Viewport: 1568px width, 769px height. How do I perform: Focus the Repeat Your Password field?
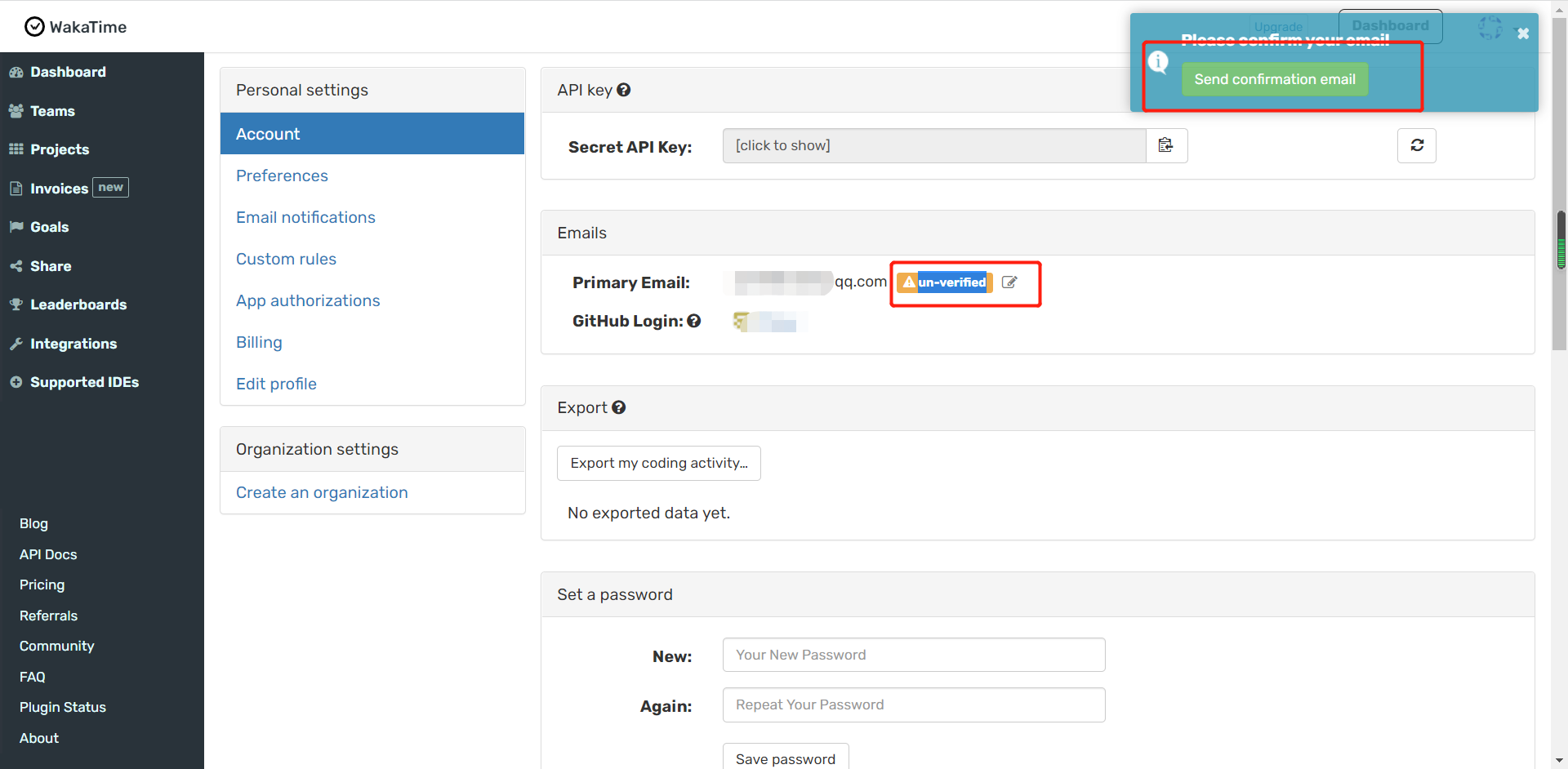914,705
